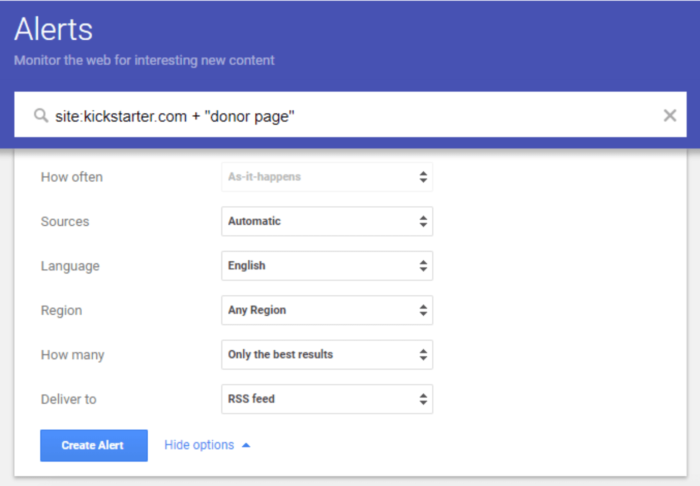
Task: Open the Deliver to dropdown set to RSS feed
Action: (x=327, y=399)
